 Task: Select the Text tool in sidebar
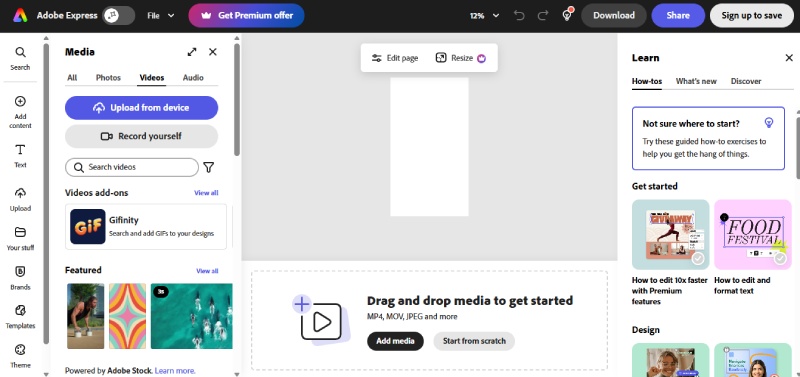[x=20, y=156]
